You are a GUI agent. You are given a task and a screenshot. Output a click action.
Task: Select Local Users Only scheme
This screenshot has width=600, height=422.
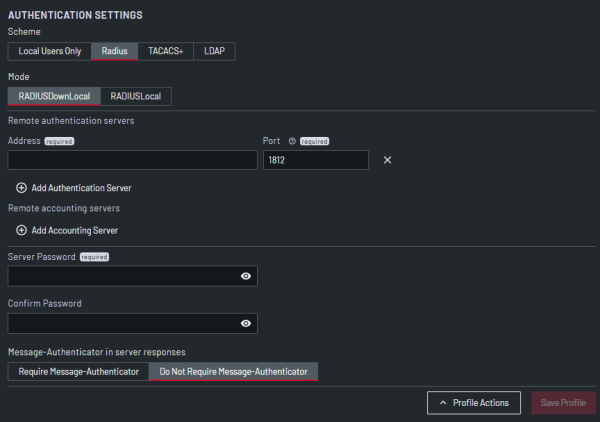(49, 51)
